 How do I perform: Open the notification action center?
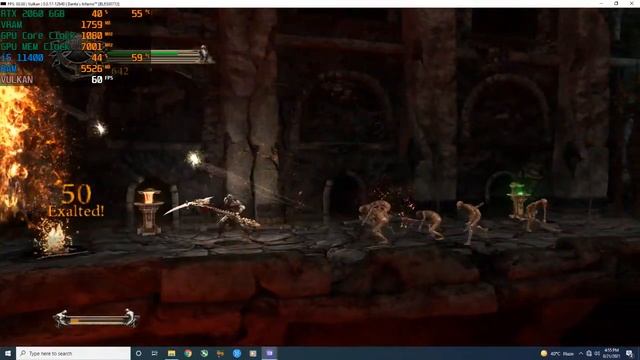pos(630,353)
